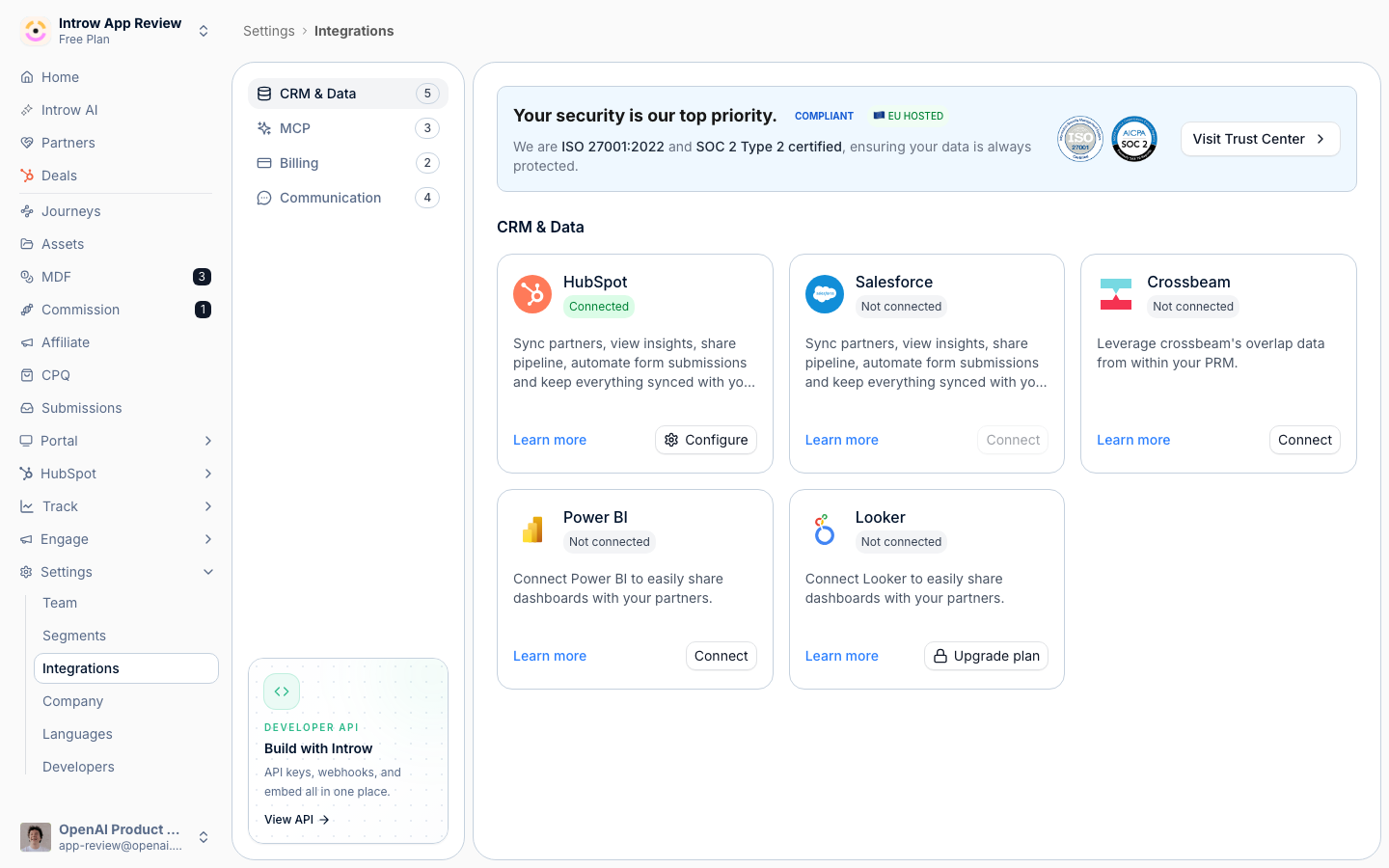The width and height of the screenshot is (1389, 868).
Task: Click the CRM & Data database icon
Action: click(x=264, y=94)
